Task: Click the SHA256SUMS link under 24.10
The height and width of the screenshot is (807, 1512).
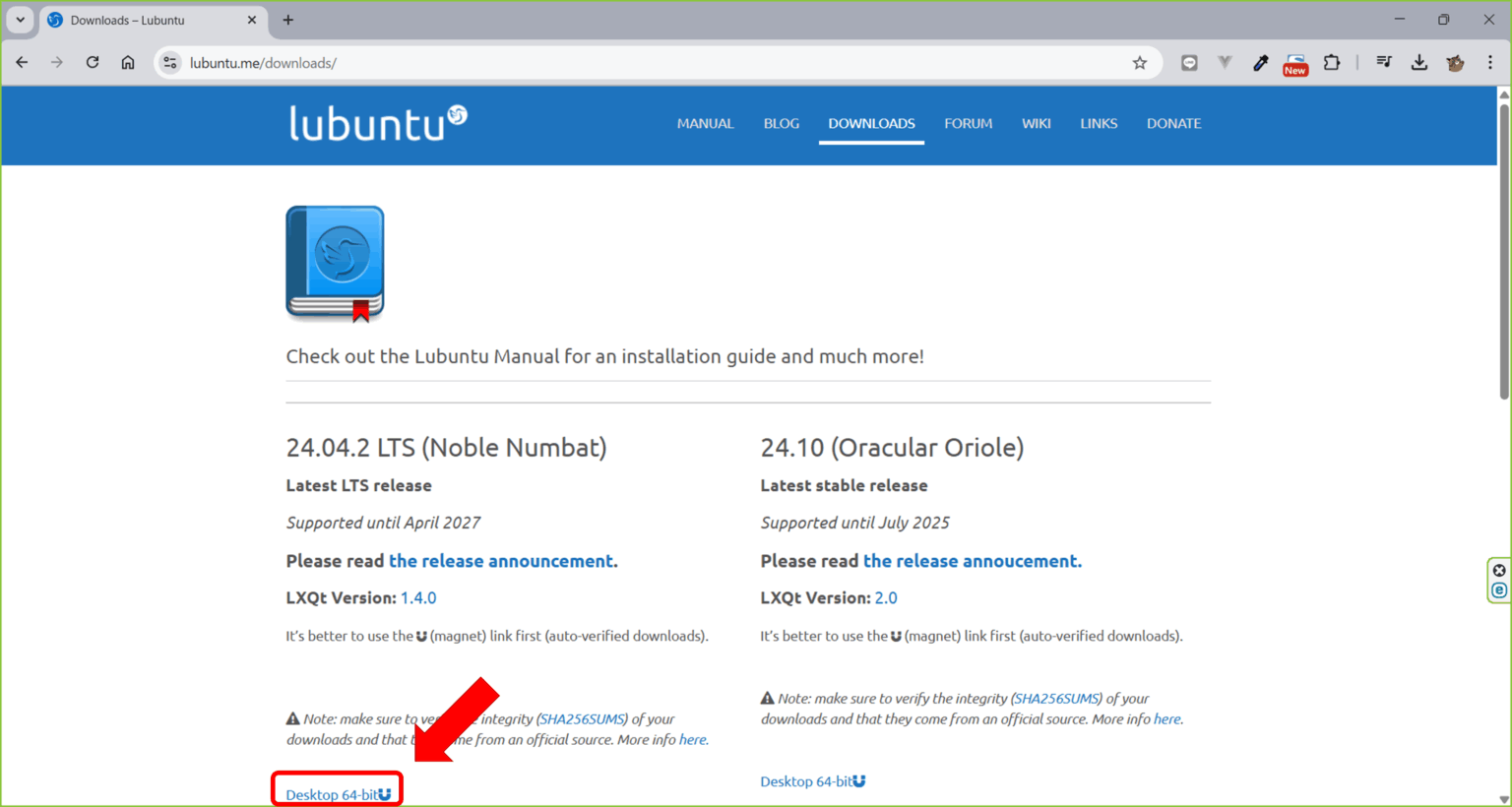Action: tap(1054, 698)
